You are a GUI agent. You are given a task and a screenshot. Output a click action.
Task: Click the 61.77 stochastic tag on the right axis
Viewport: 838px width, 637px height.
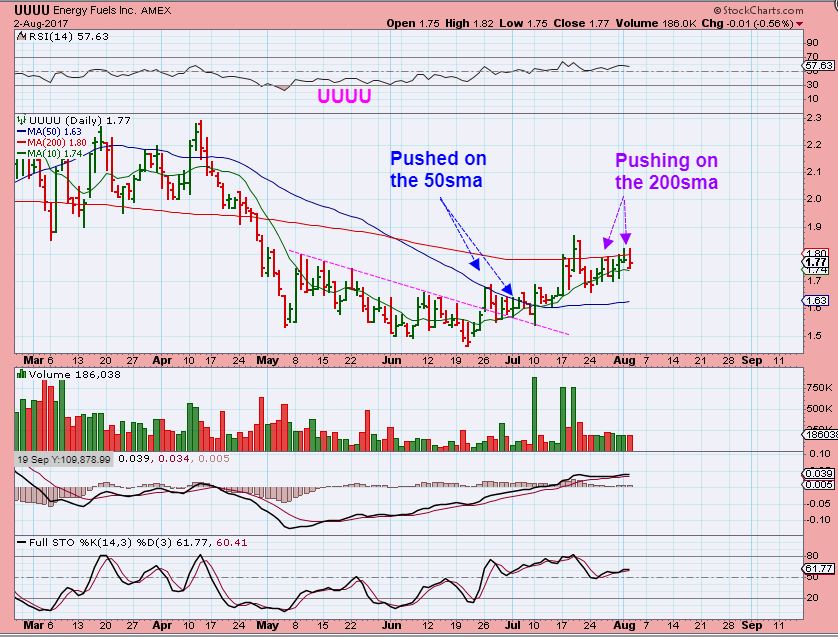(818, 569)
